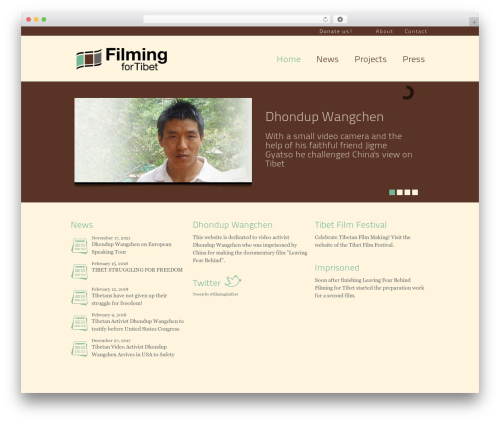Click the Filming for Tibet film strip logo

point(122,59)
